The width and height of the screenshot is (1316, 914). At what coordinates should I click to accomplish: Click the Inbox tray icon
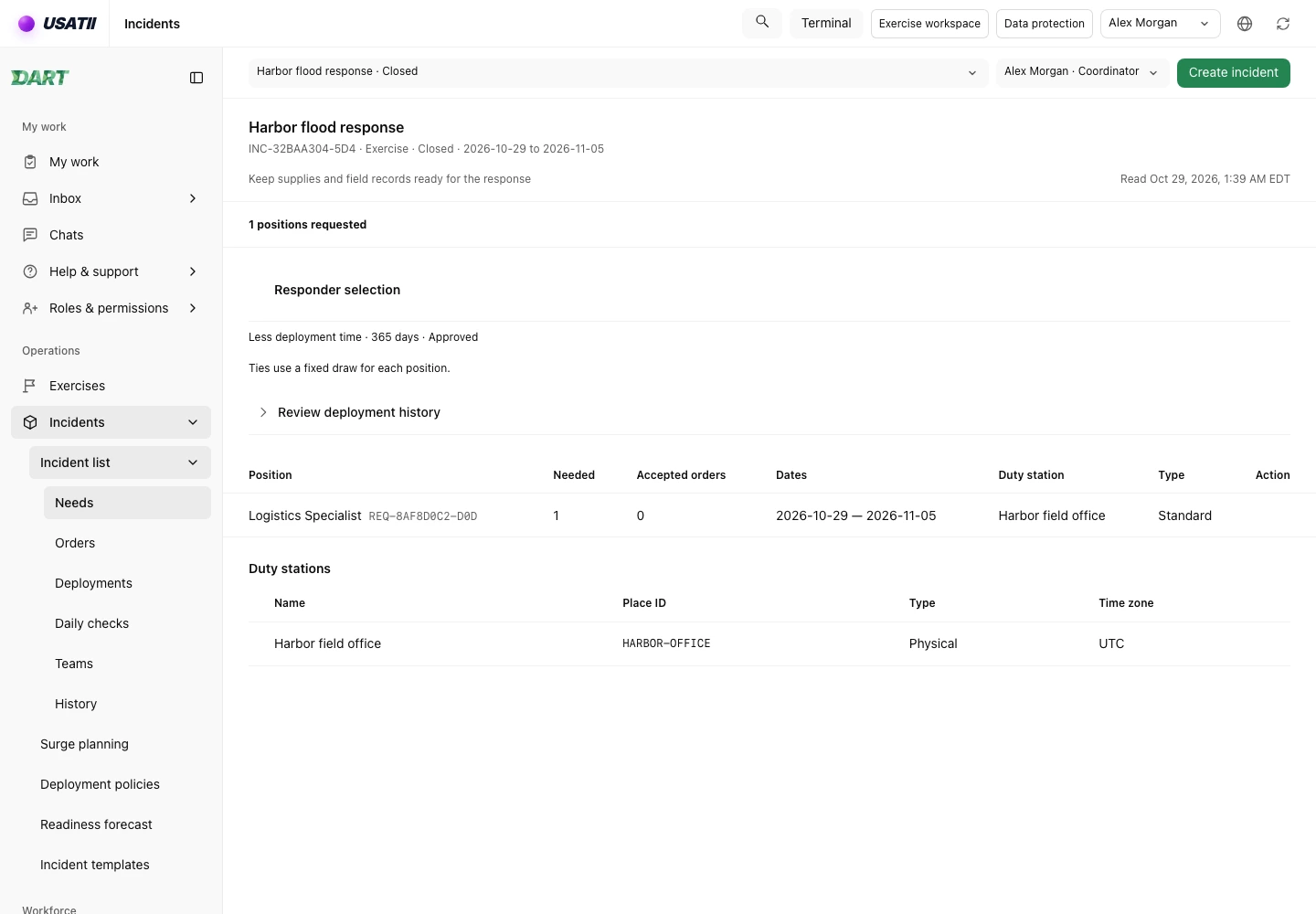pyautogui.click(x=30, y=198)
